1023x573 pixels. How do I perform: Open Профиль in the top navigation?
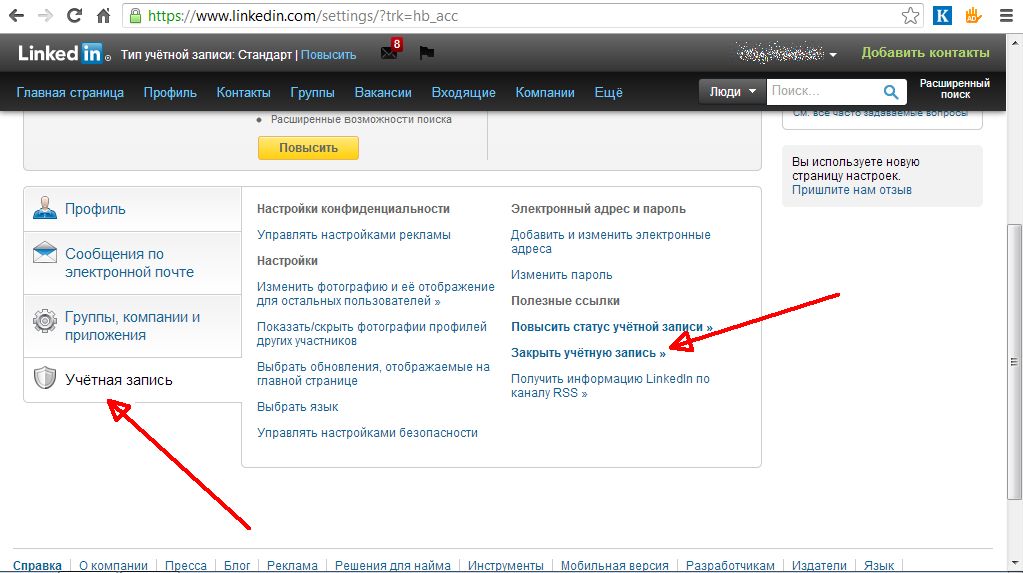(170, 93)
